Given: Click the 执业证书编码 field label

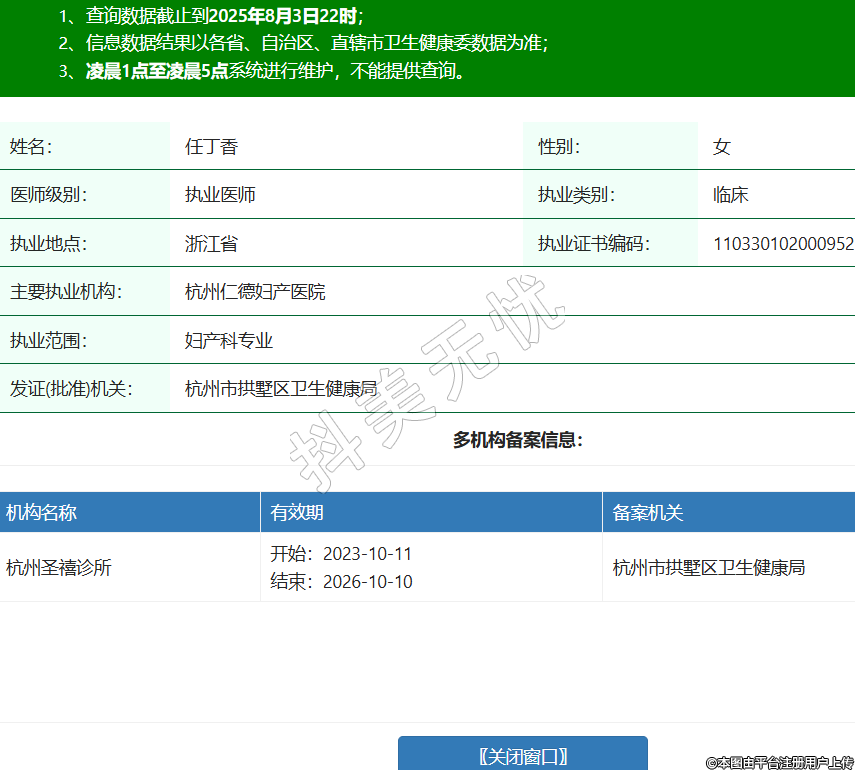Looking at the screenshot, I should tap(594, 243).
